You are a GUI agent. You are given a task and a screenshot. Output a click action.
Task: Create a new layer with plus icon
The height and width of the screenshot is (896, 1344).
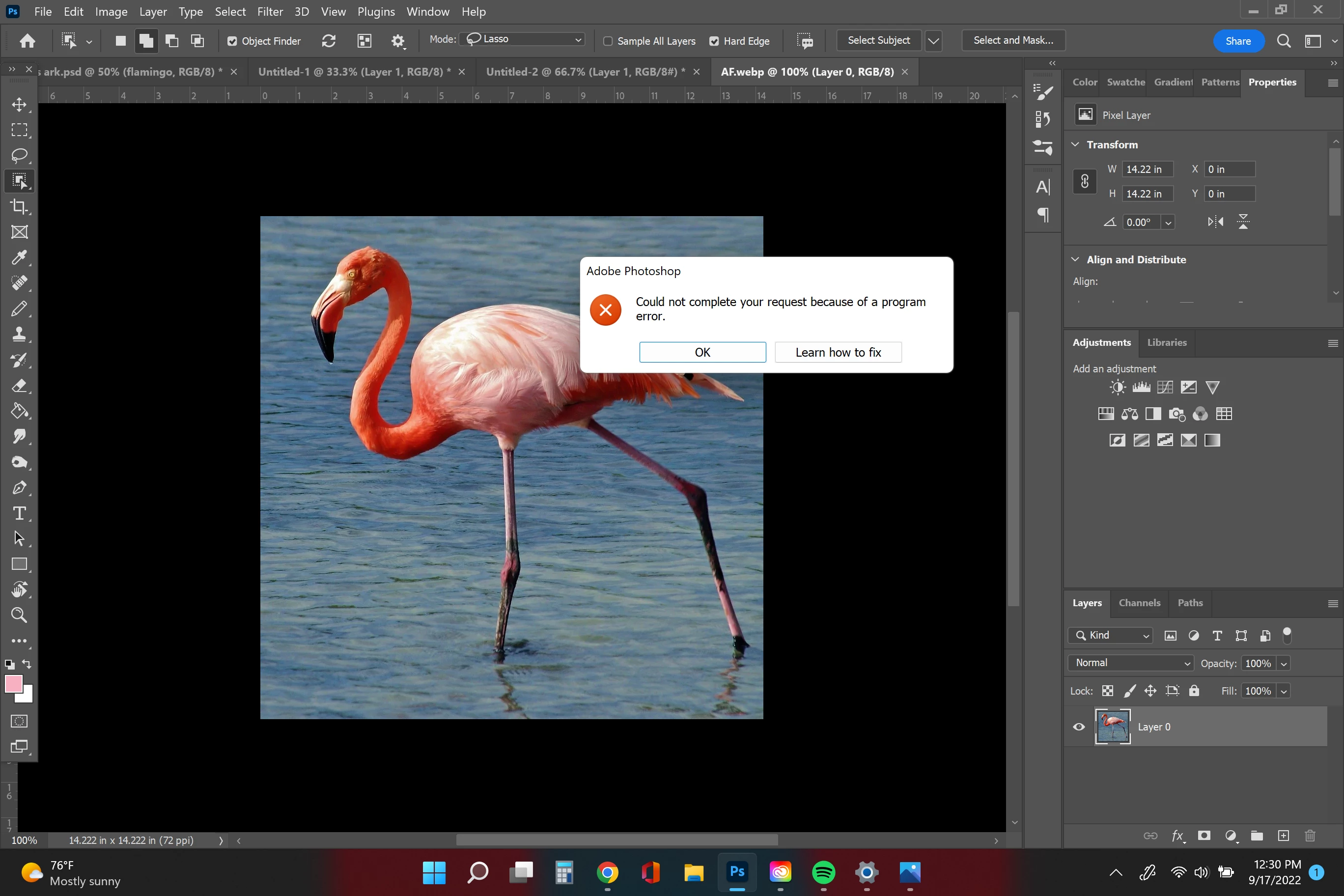point(1284,836)
